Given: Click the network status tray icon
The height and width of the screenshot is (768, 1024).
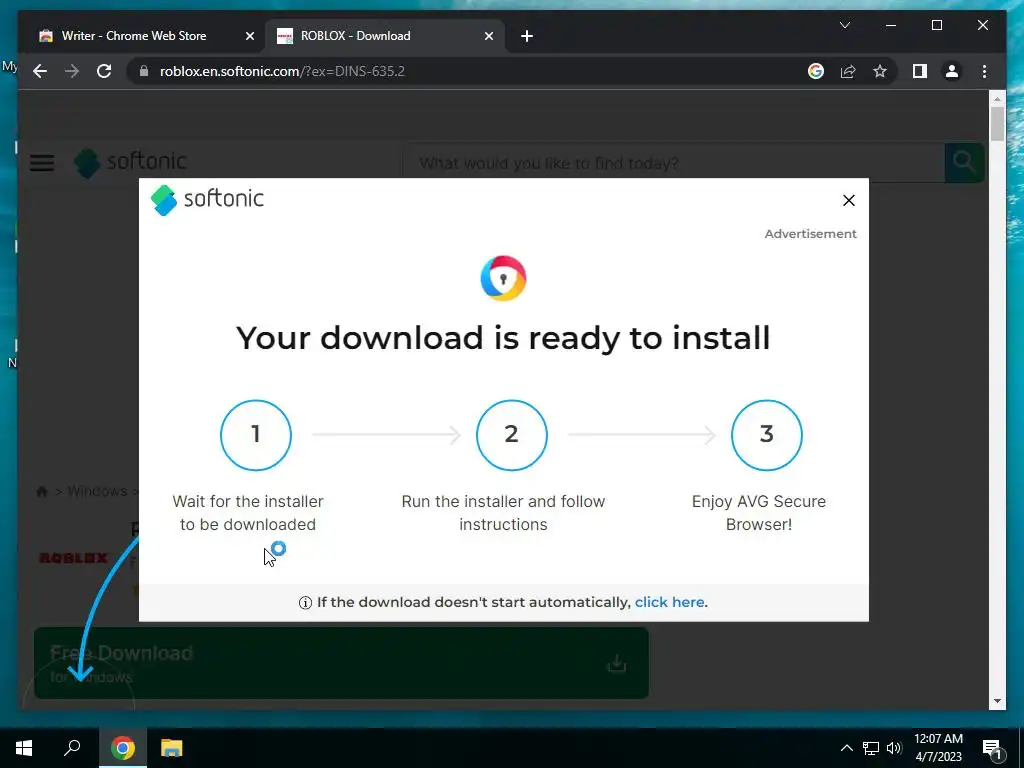Looking at the screenshot, I should [871, 748].
